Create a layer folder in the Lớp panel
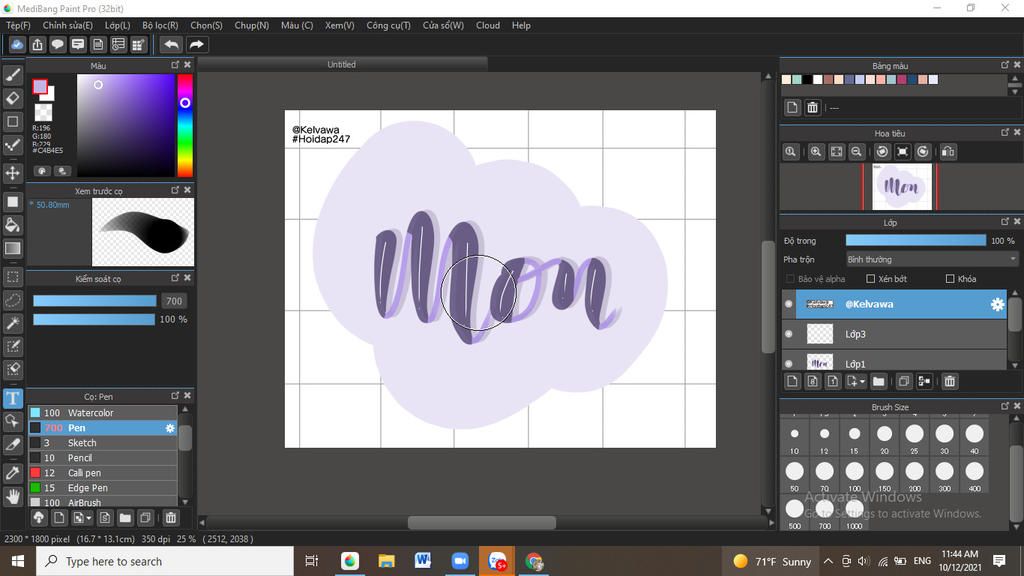Image resolution: width=1024 pixels, height=576 pixels. [878, 381]
